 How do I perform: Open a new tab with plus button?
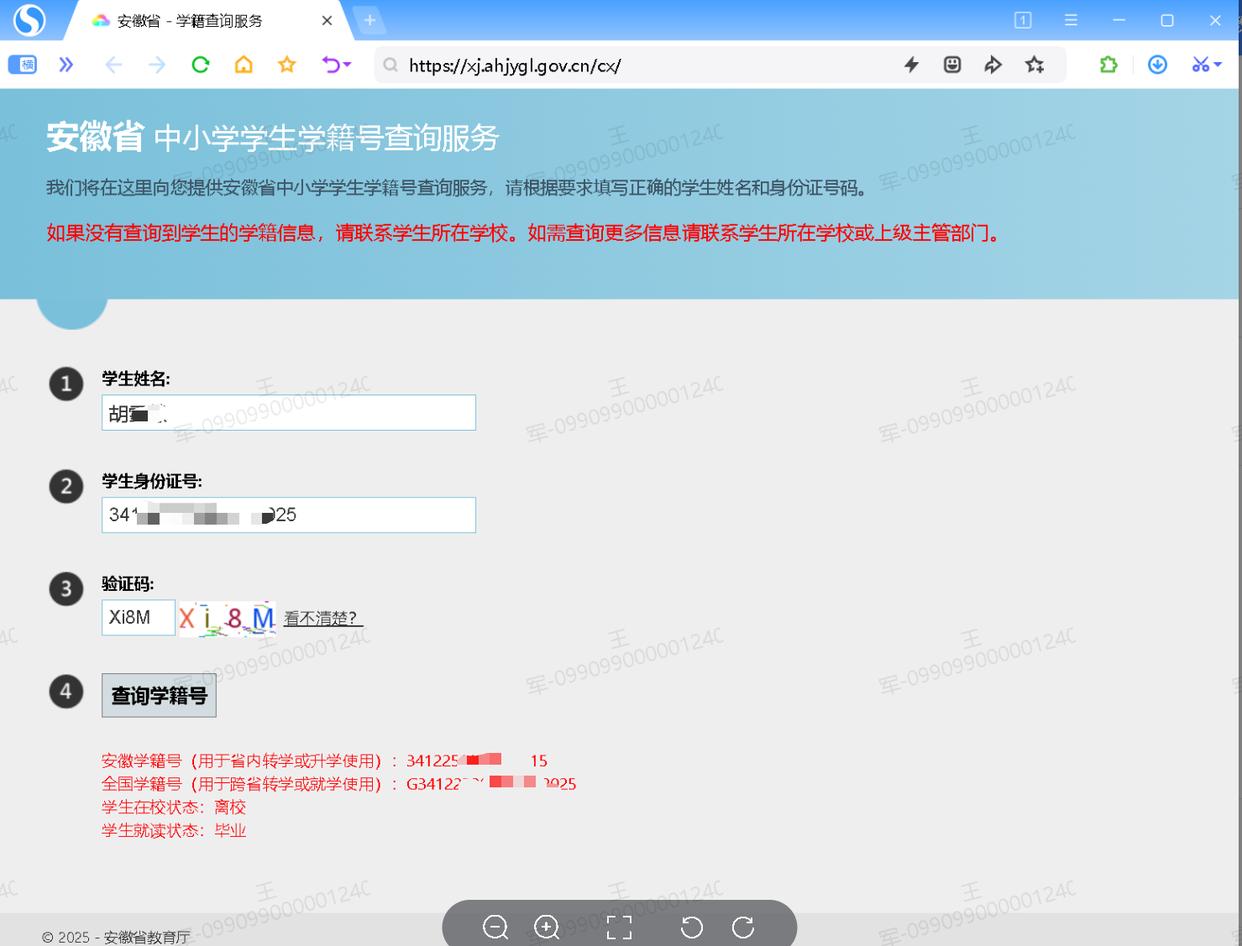pyautogui.click(x=369, y=20)
